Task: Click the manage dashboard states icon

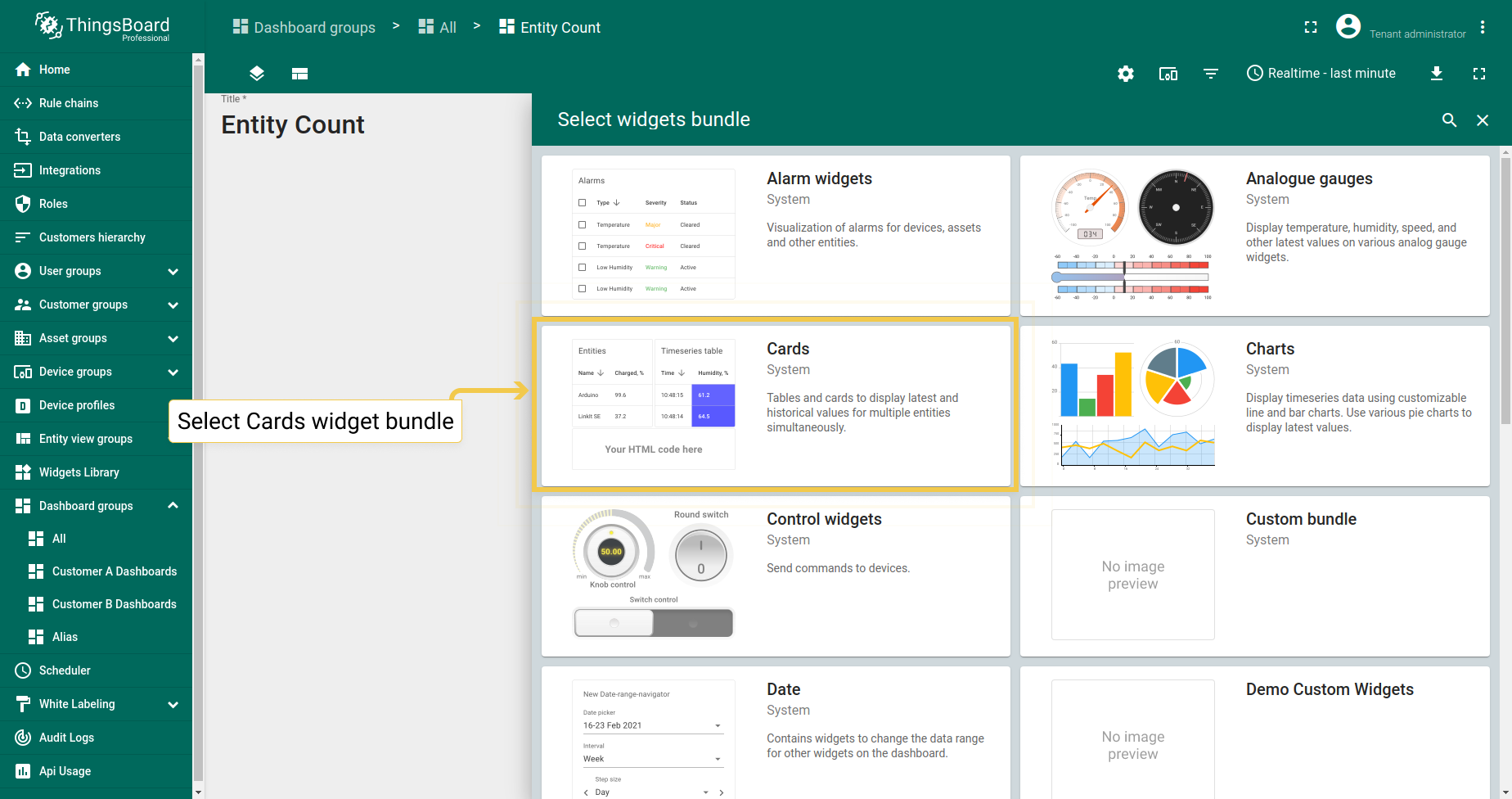Action: (x=299, y=74)
